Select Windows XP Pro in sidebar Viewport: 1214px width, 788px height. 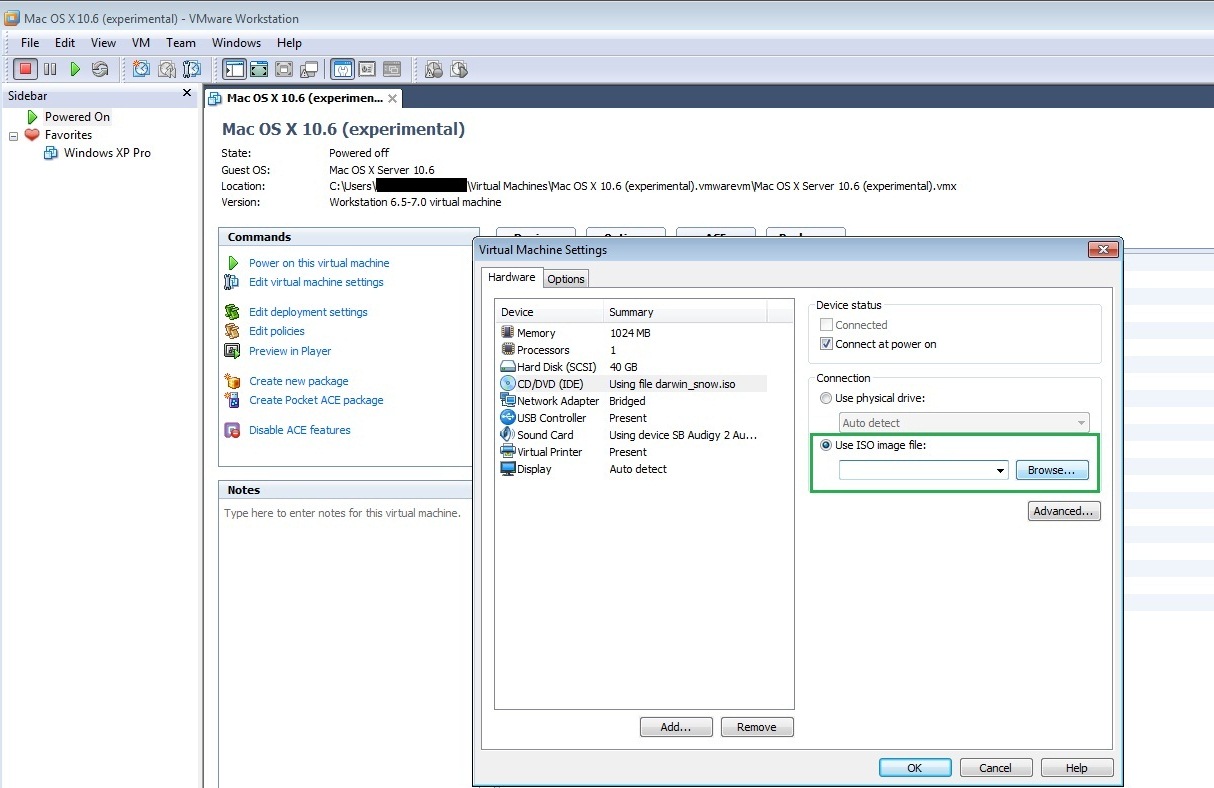pyautogui.click(x=106, y=153)
